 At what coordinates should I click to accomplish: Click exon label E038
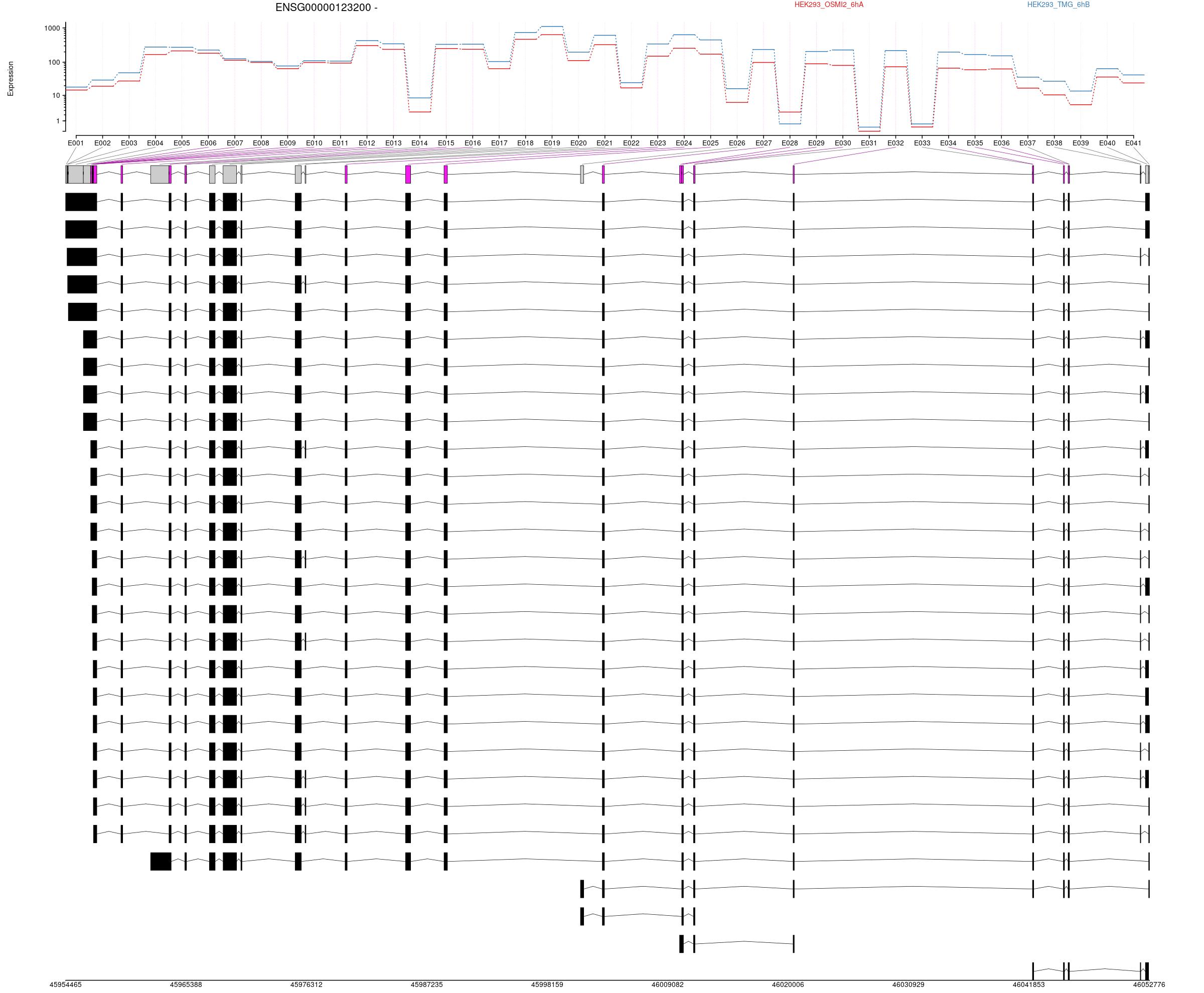point(1054,143)
